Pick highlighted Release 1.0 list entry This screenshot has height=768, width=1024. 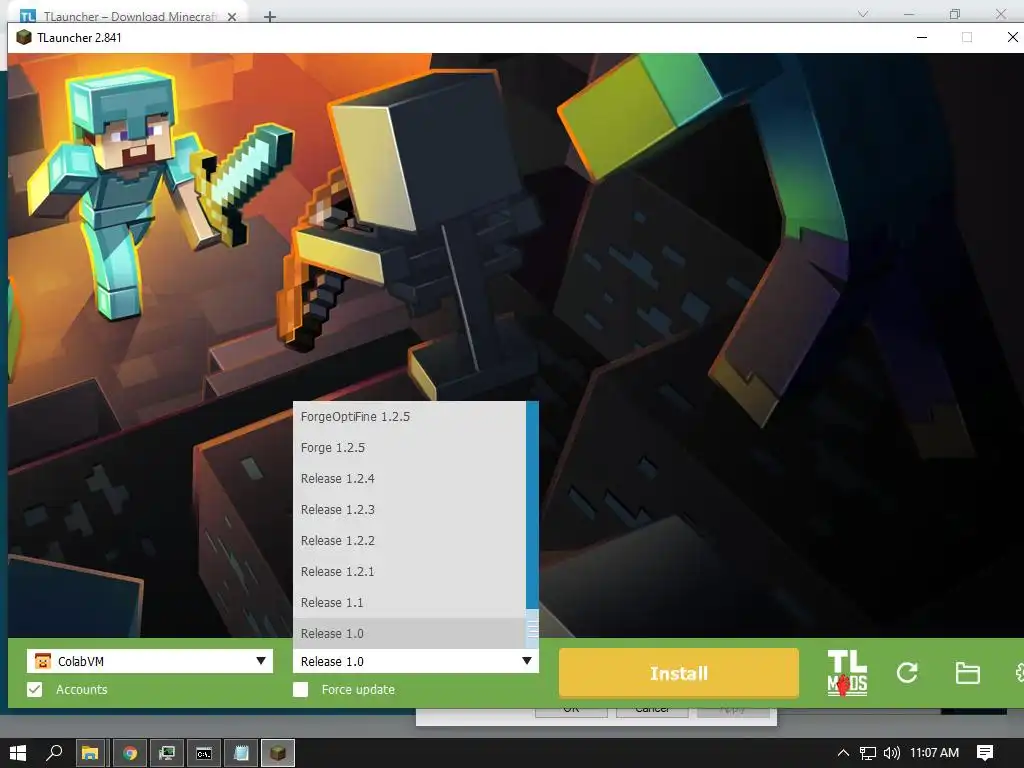[409, 633]
